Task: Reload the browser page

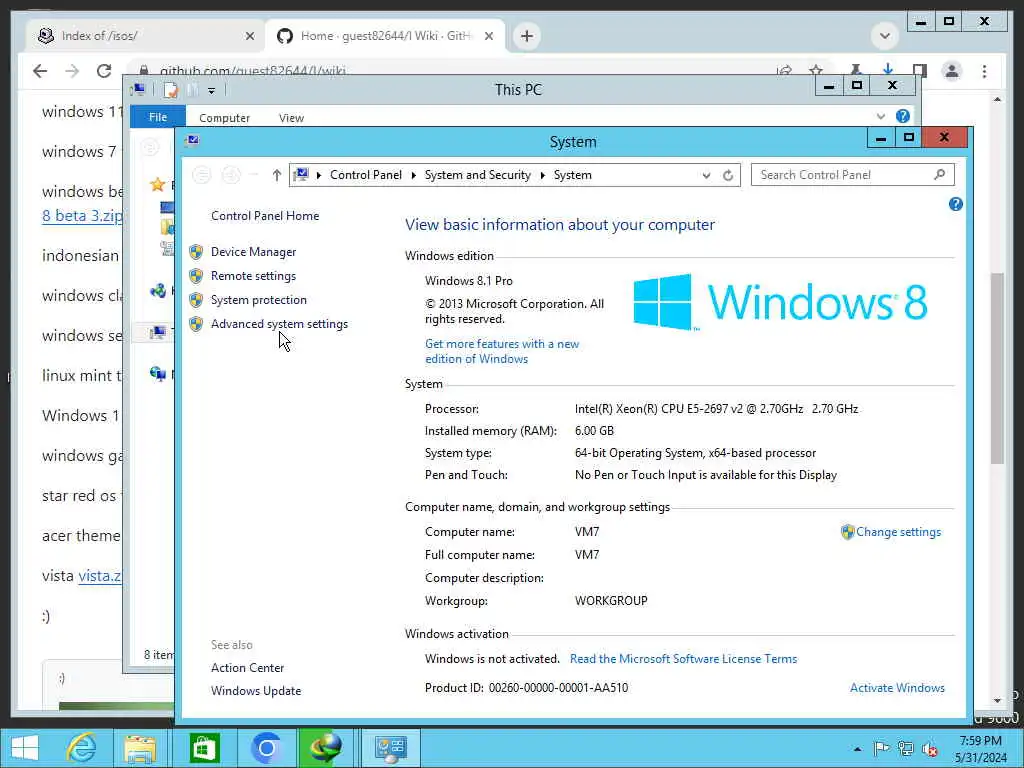Action: (x=104, y=71)
